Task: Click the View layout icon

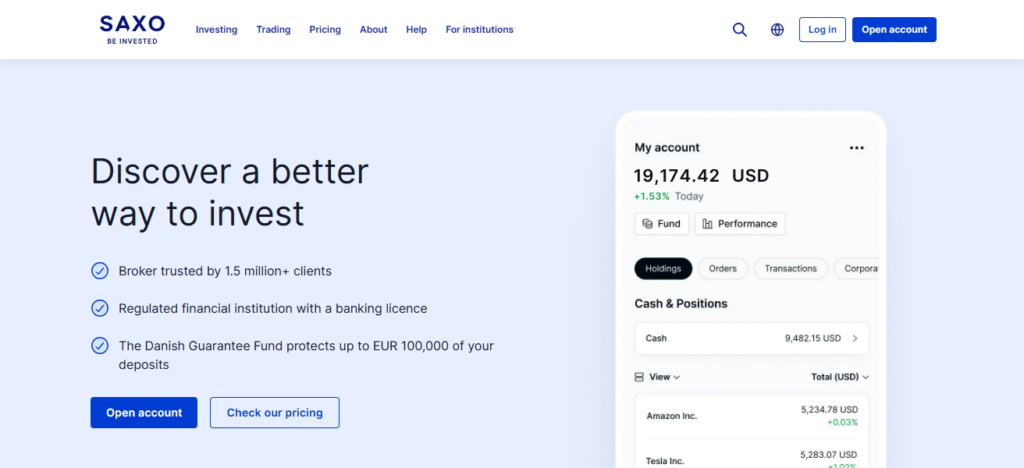Action: point(640,377)
